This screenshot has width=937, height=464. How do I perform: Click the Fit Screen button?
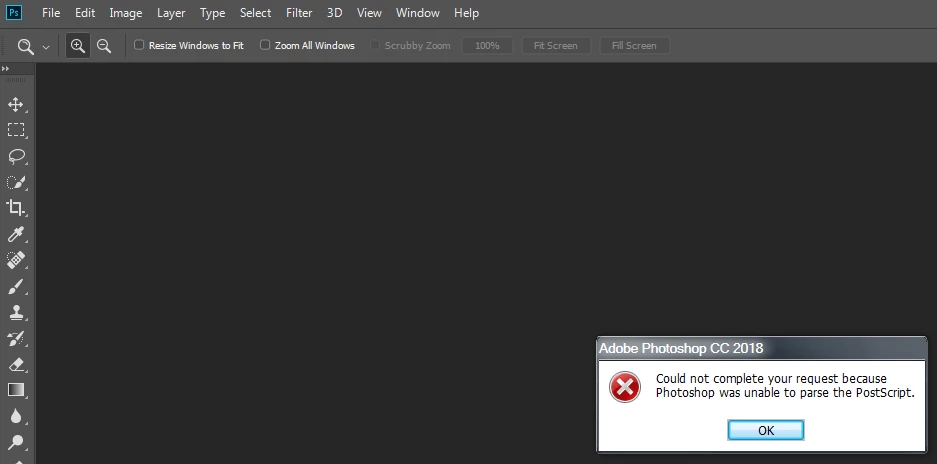556,45
